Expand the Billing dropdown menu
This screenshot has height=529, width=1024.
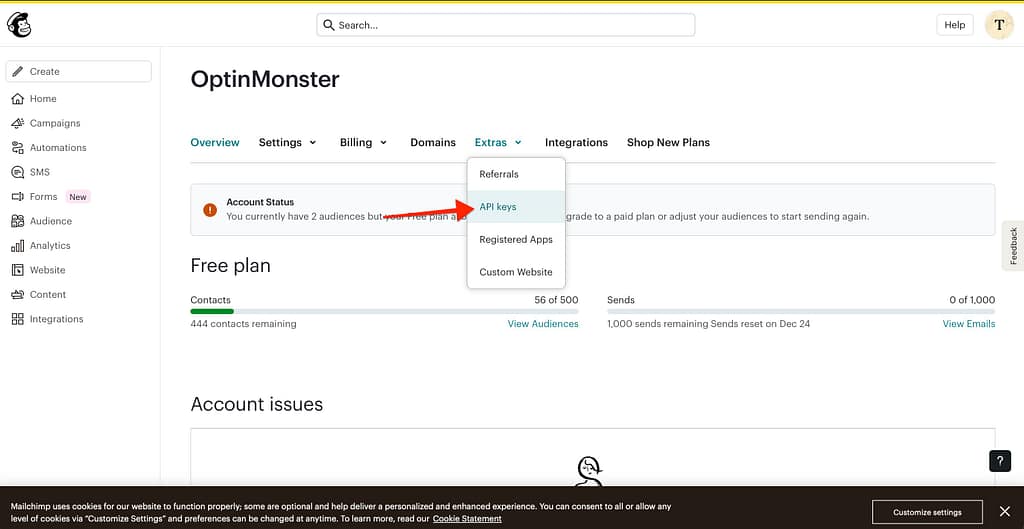pos(362,142)
